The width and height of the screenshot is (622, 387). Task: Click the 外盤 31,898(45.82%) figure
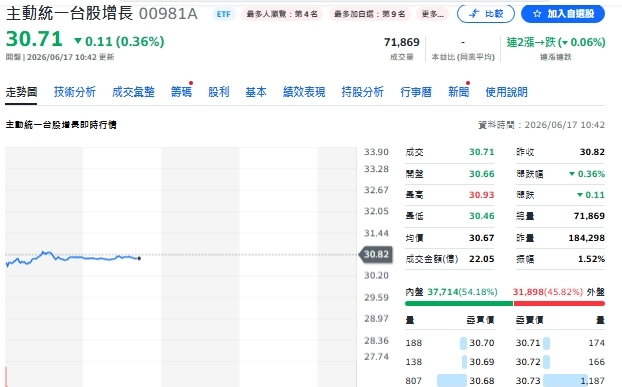point(548,292)
